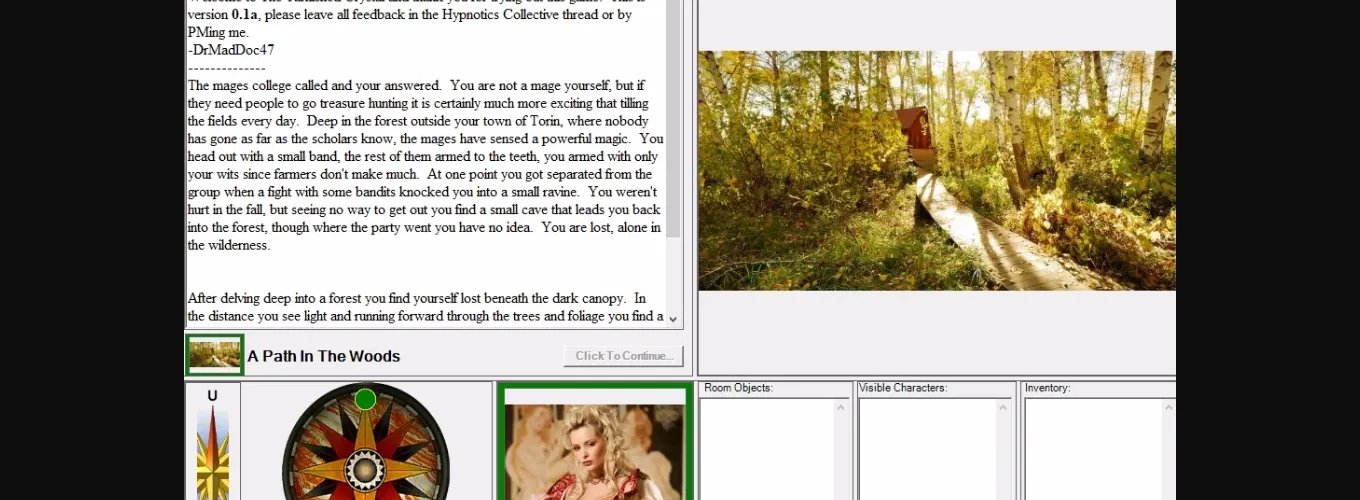
Task: Open the A Path In The Woods room thumbnail
Action: (214, 355)
